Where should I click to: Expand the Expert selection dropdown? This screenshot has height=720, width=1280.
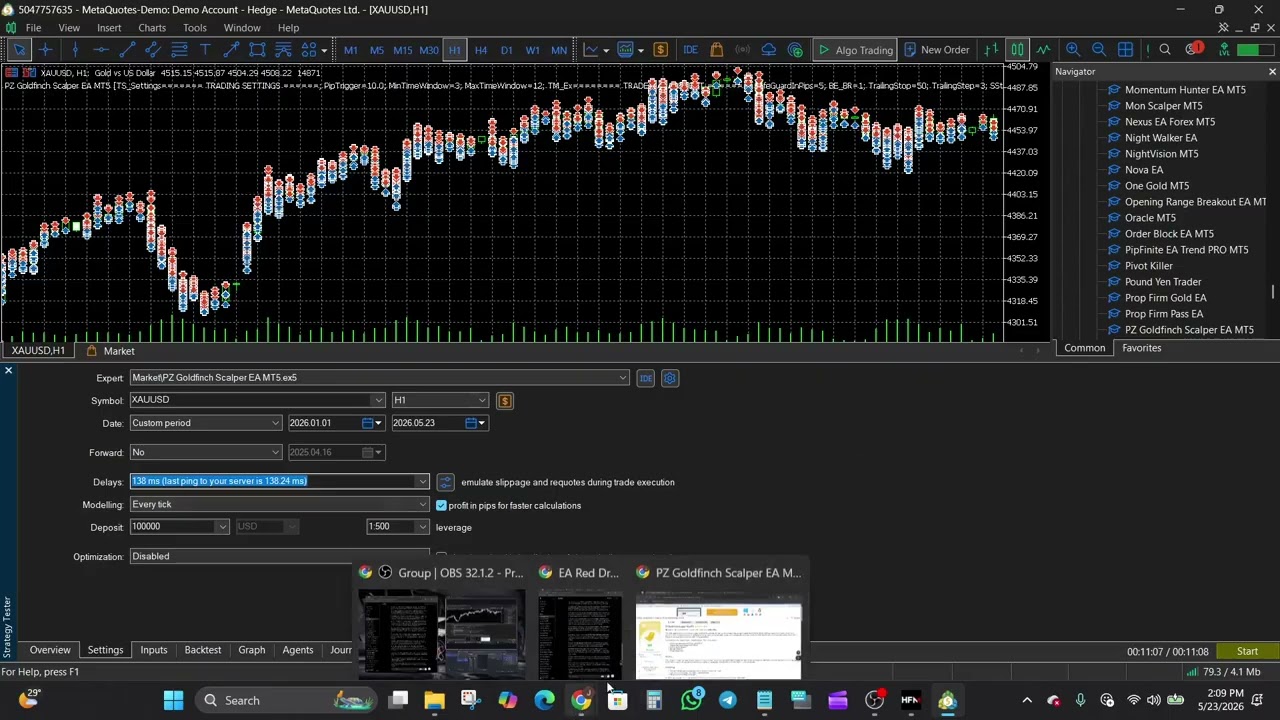click(622, 378)
